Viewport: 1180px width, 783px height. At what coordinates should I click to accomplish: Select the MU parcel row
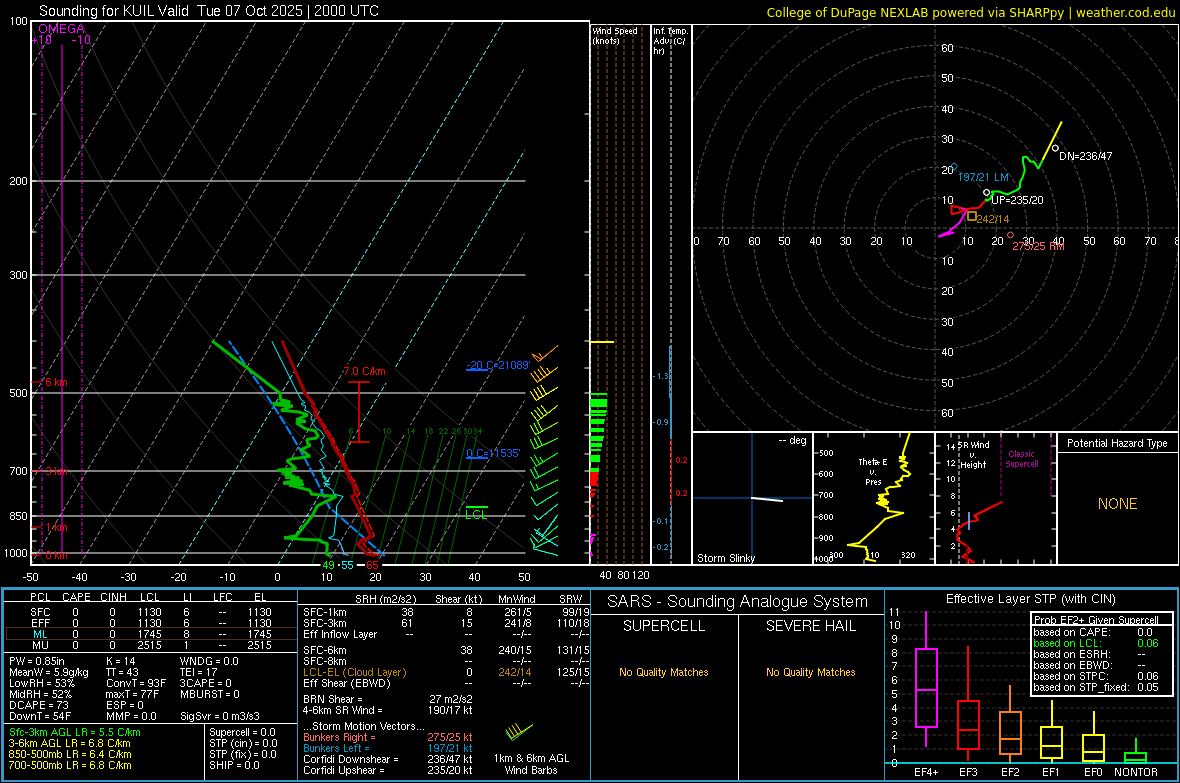(149, 645)
